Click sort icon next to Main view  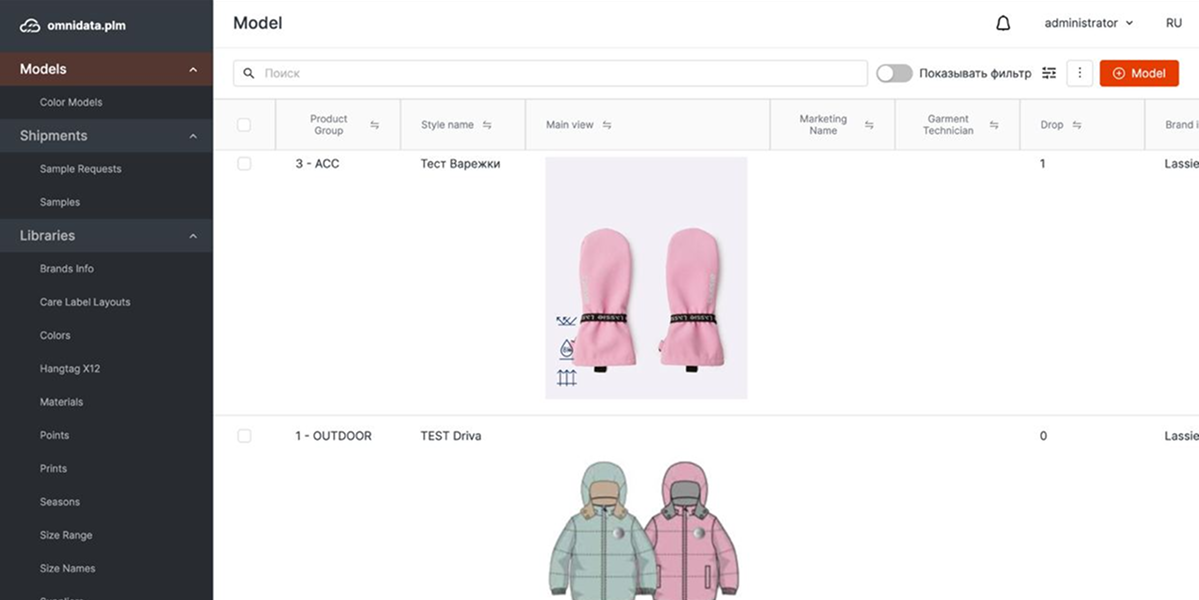coord(607,125)
